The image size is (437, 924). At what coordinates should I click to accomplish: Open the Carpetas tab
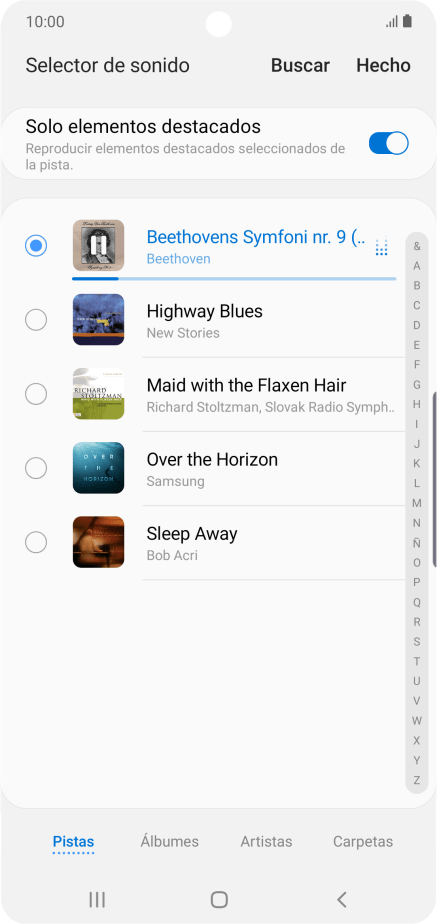[x=363, y=842]
